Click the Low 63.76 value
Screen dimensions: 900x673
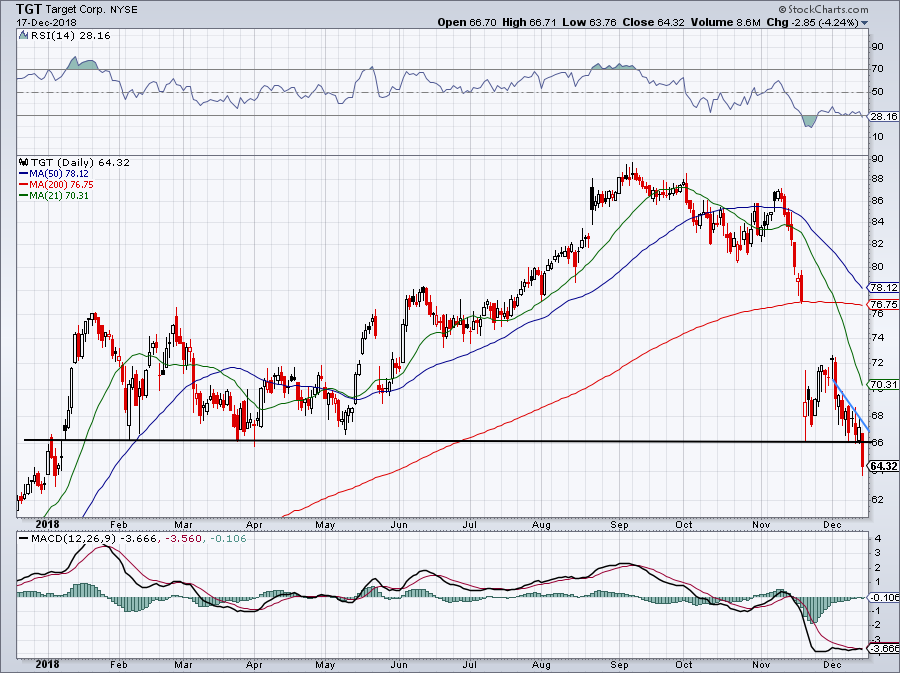click(589, 22)
